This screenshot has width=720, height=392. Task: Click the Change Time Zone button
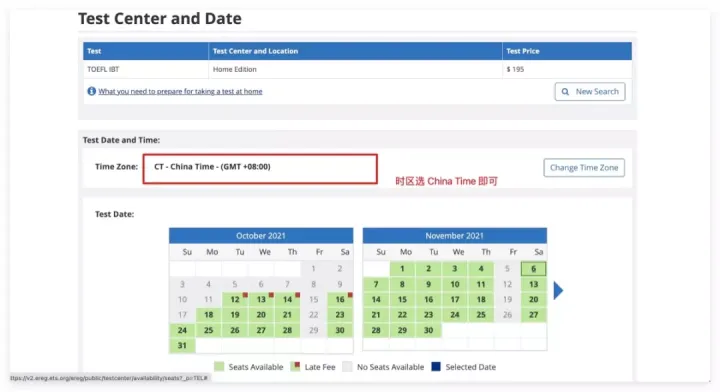tap(584, 168)
